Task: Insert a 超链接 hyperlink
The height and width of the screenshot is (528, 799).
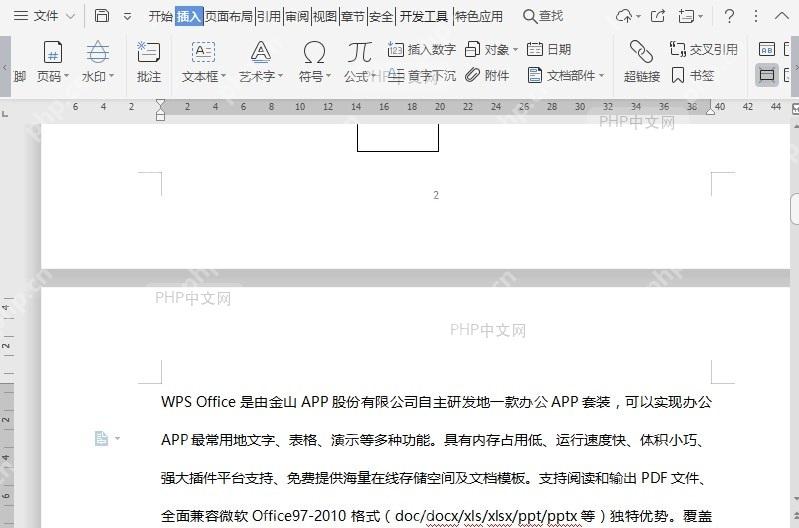Action: coord(642,62)
